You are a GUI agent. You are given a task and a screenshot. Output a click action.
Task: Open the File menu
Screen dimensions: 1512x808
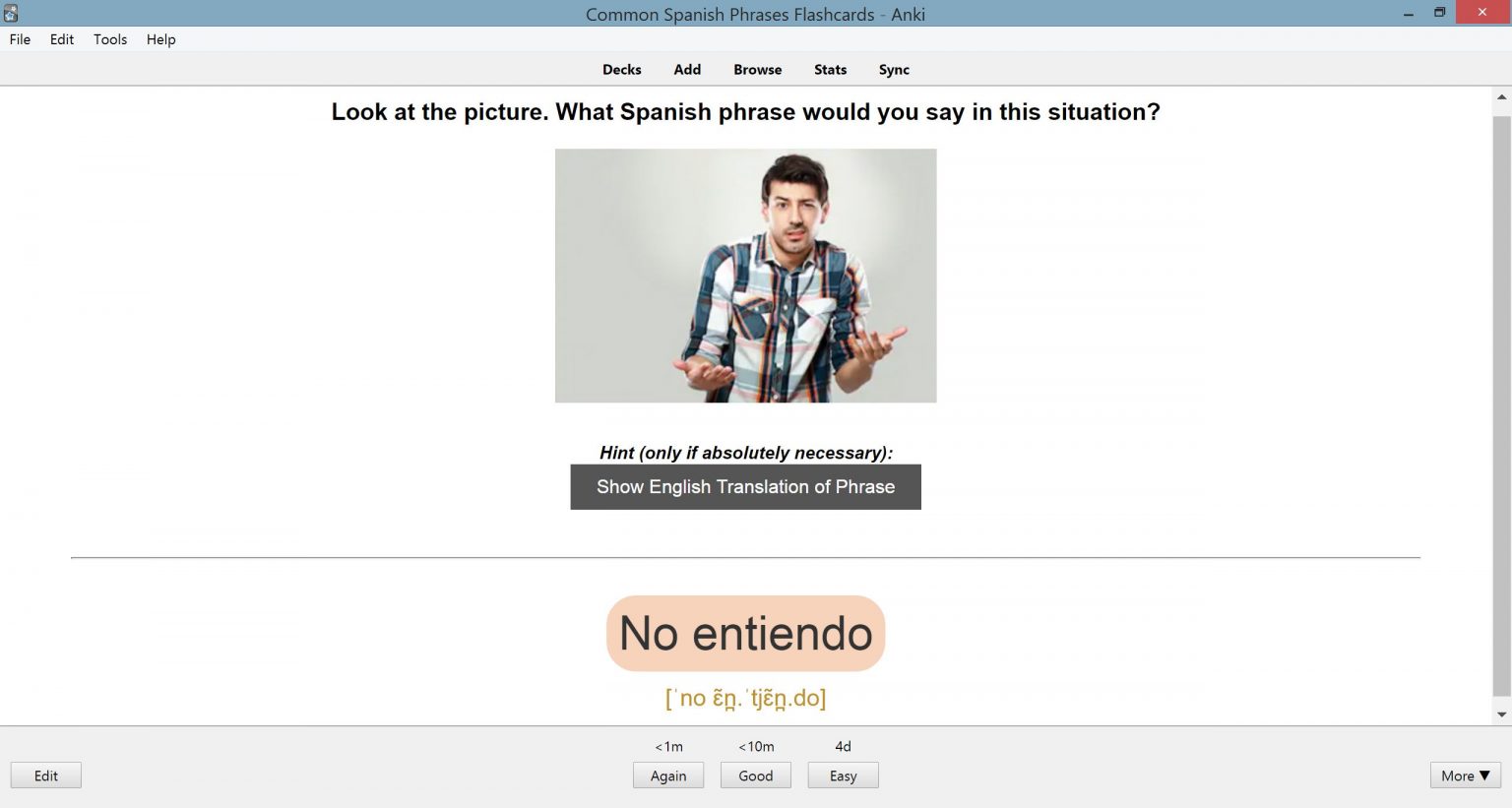pyautogui.click(x=20, y=39)
